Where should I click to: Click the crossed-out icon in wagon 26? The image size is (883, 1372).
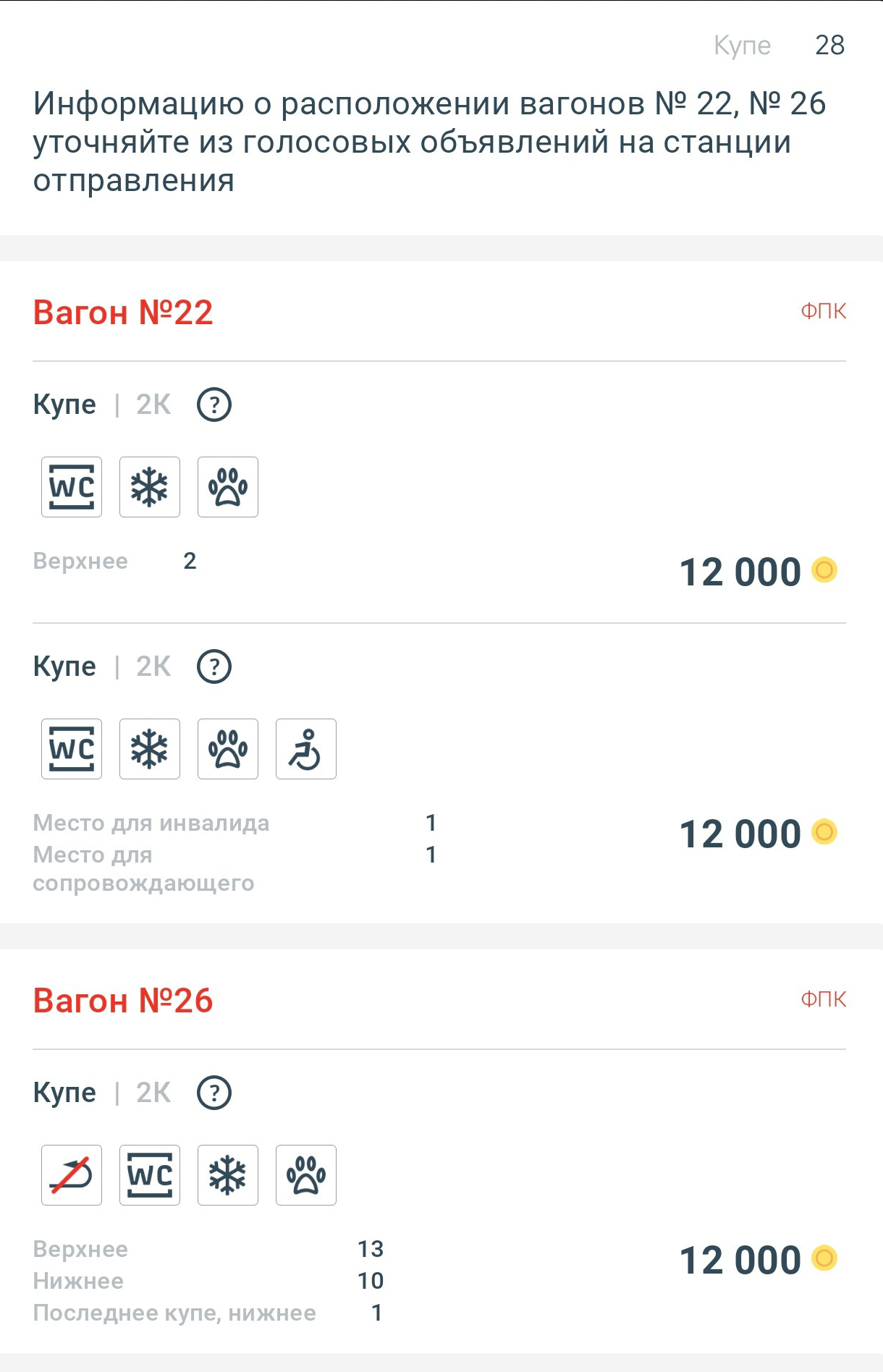(x=72, y=1175)
